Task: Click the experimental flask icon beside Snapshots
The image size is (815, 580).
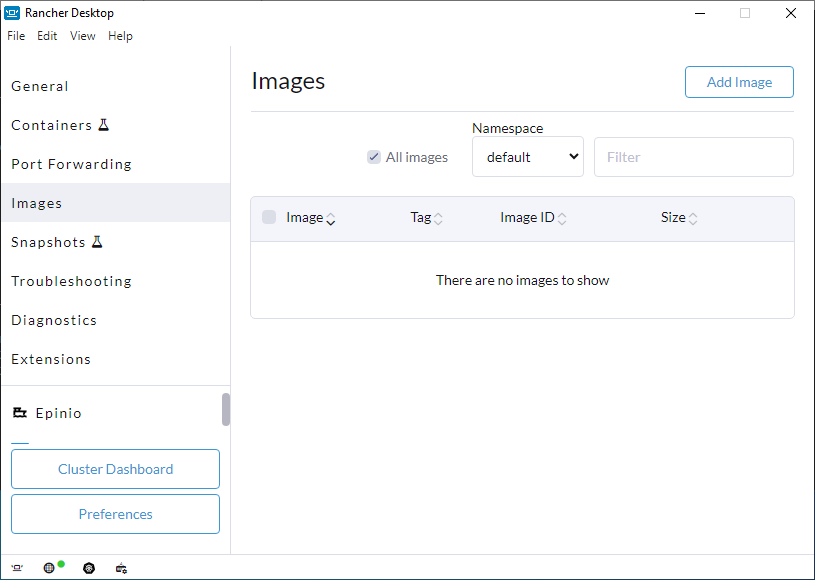Action: point(97,242)
